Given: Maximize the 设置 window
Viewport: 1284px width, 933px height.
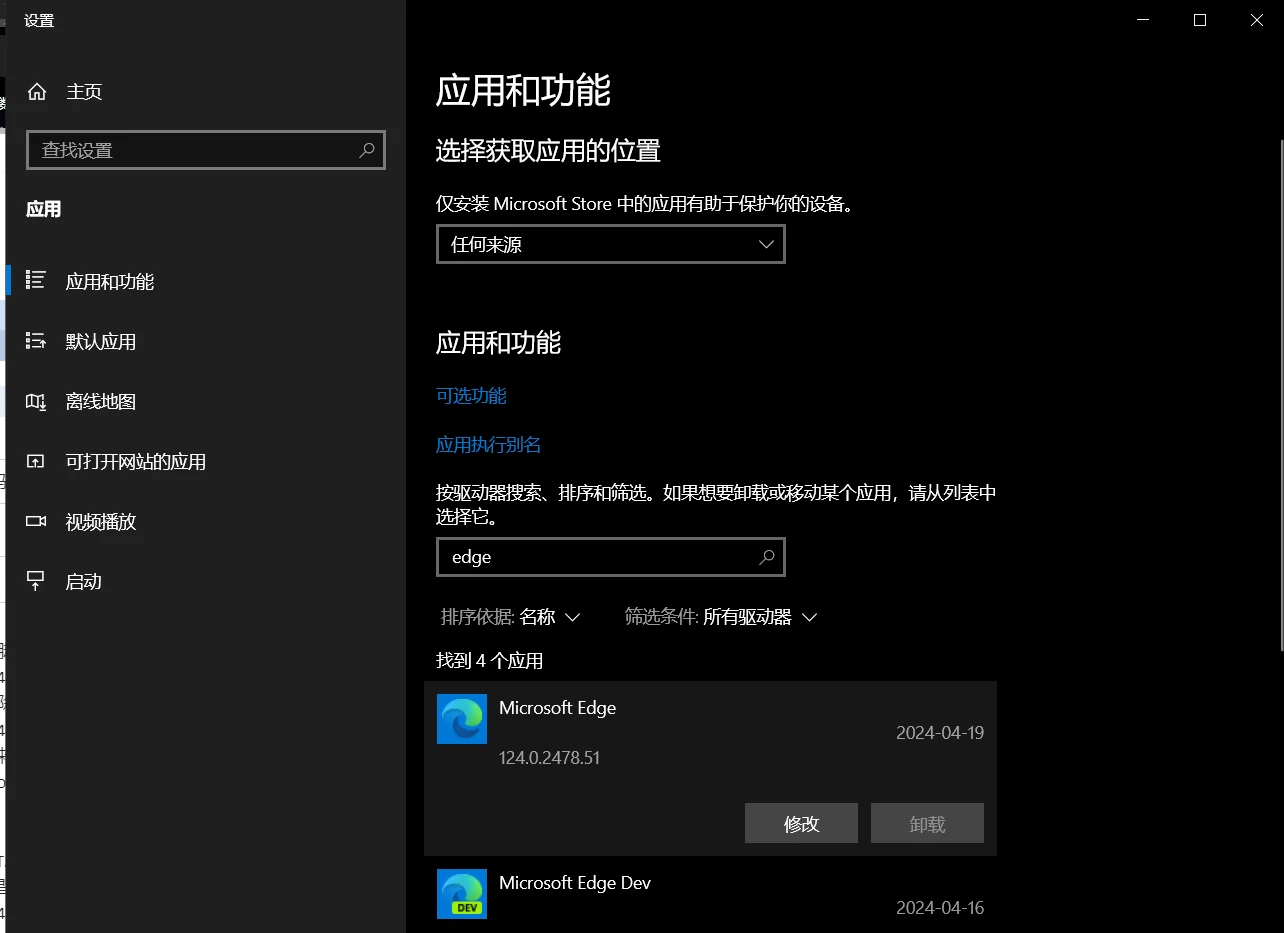Looking at the screenshot, I should tap(1200, 20).
